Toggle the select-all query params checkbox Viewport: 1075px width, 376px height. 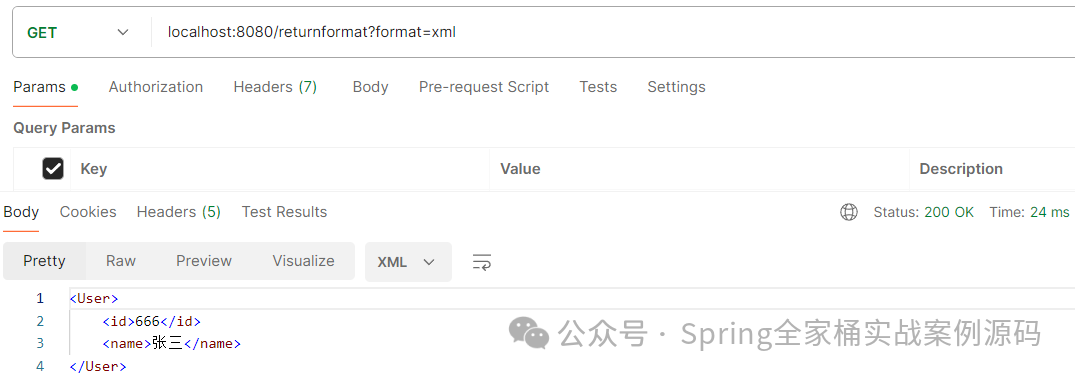click(53, 169)
